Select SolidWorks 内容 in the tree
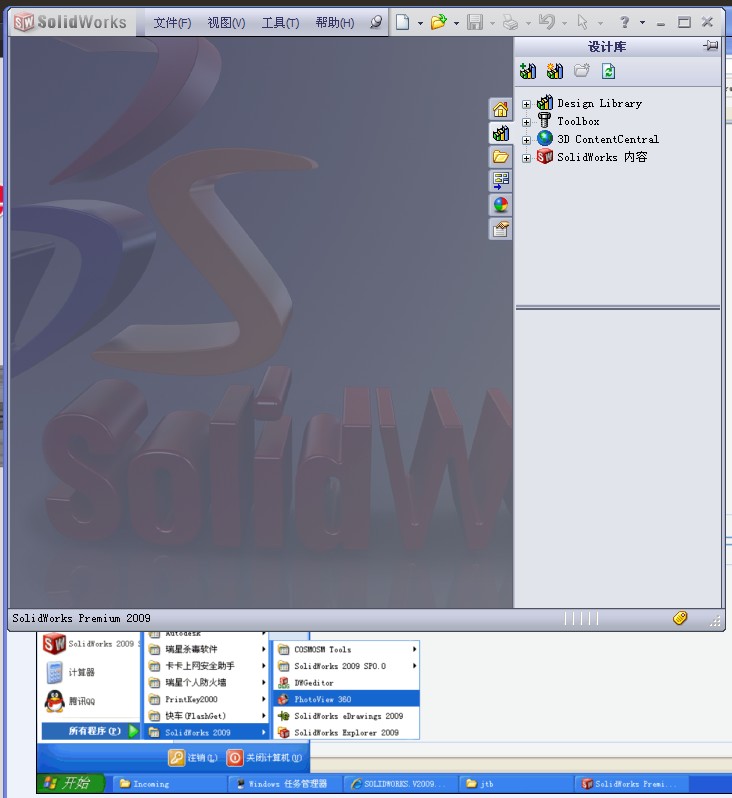732x798 pixels. point(602,157)
